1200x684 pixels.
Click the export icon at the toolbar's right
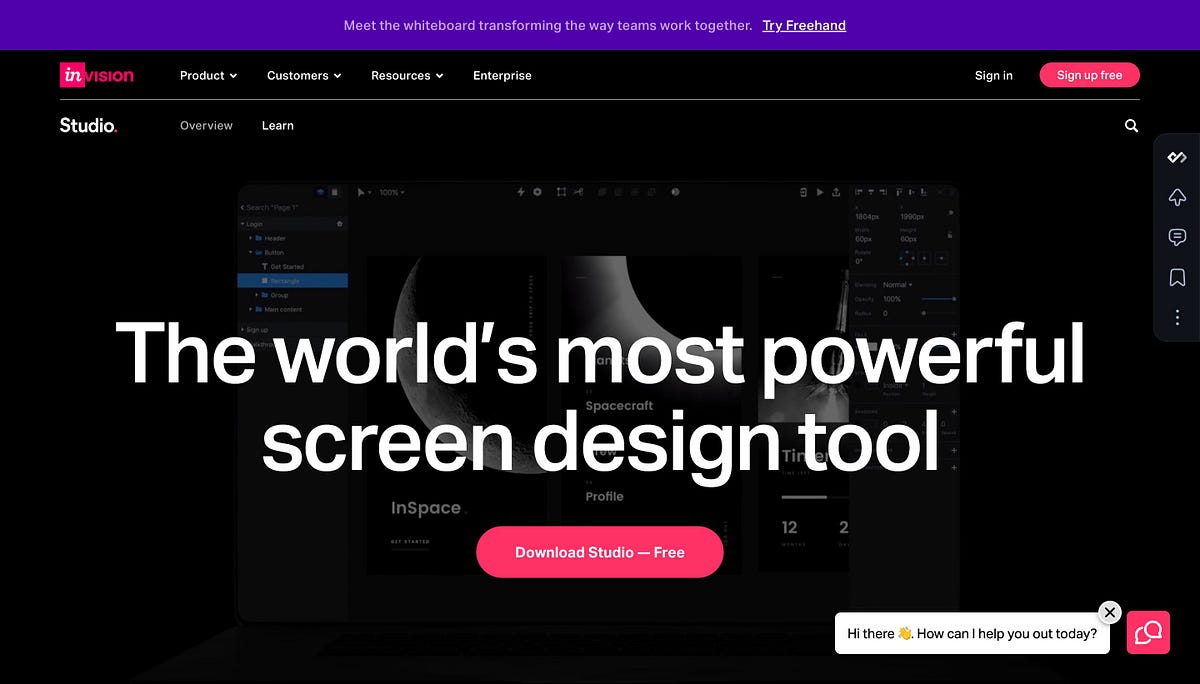point(834,191)
